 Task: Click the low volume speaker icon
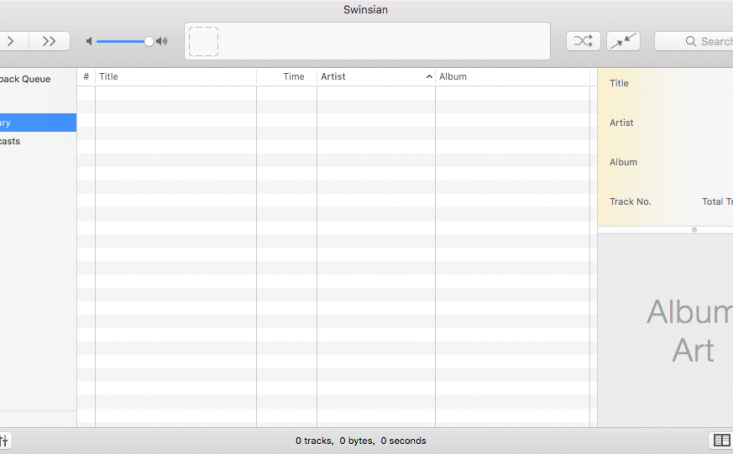tap(89, 42)
